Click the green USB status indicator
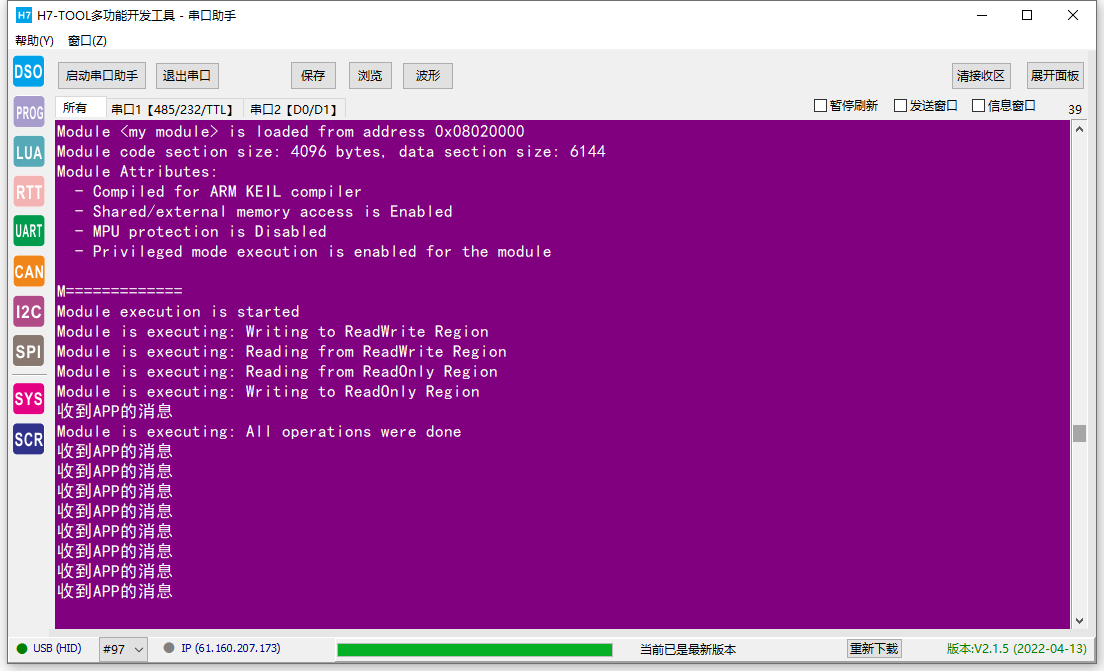 (x=22, y=648)
